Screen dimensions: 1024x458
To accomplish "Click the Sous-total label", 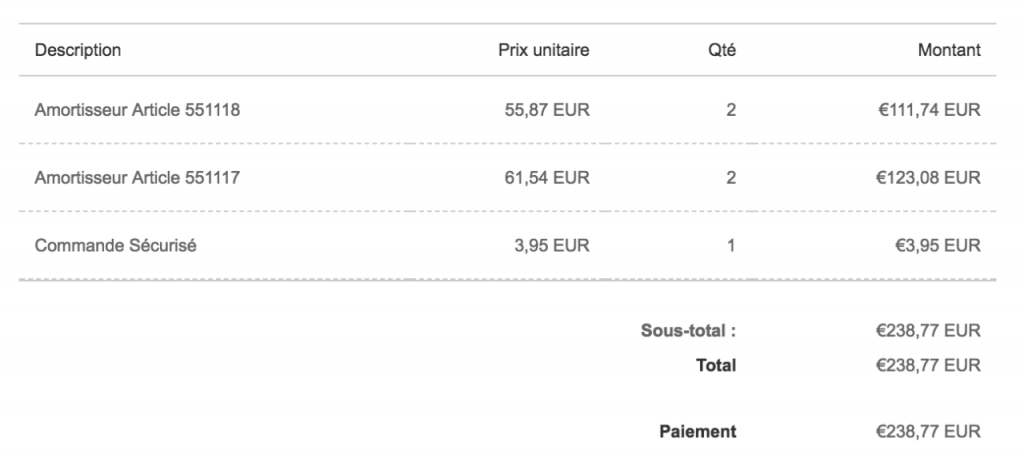I will (688, 331).
